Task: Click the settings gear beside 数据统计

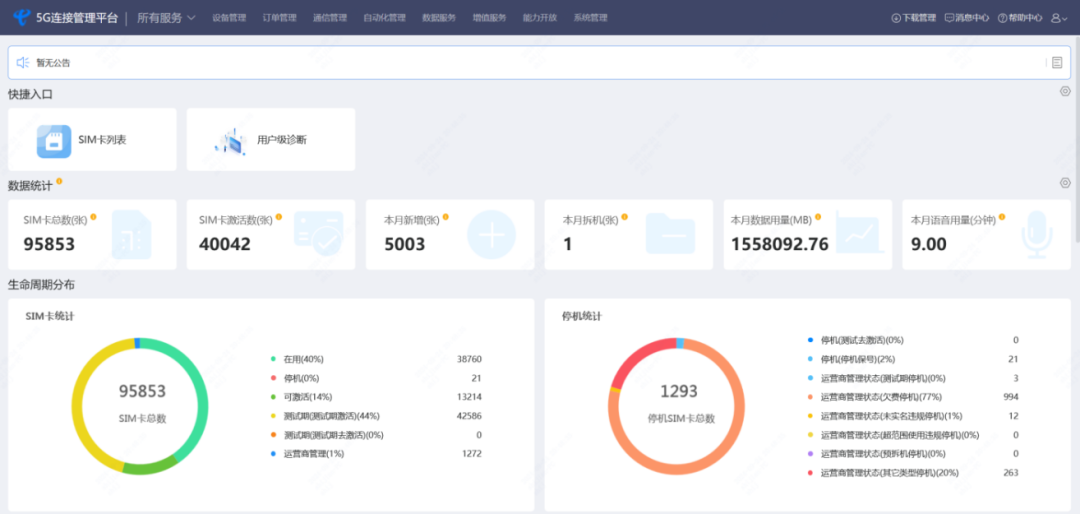Action: click(x=1065, y=183)
